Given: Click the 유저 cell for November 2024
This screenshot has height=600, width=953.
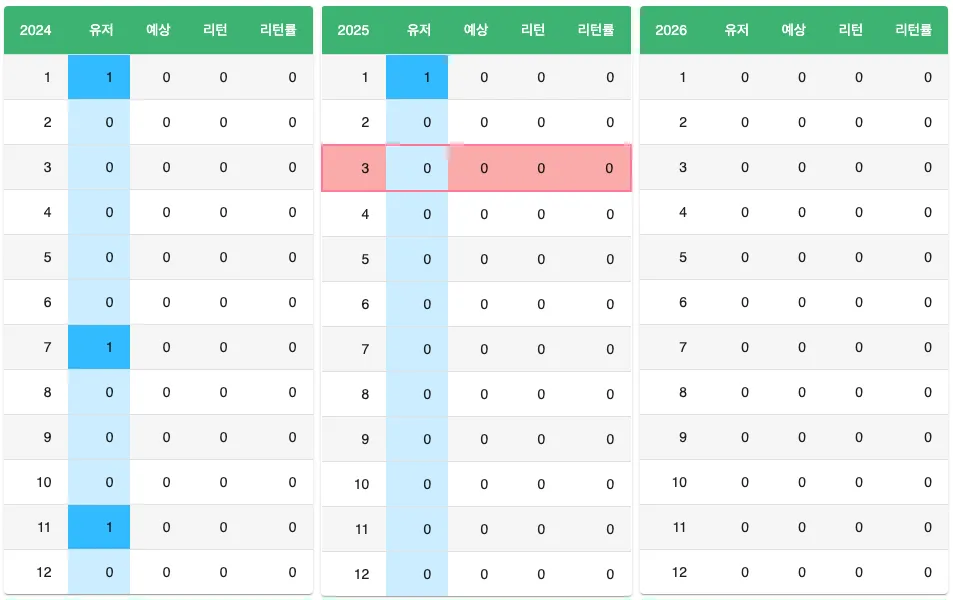Looking at the screenshot, I should [x=99, y=527].
